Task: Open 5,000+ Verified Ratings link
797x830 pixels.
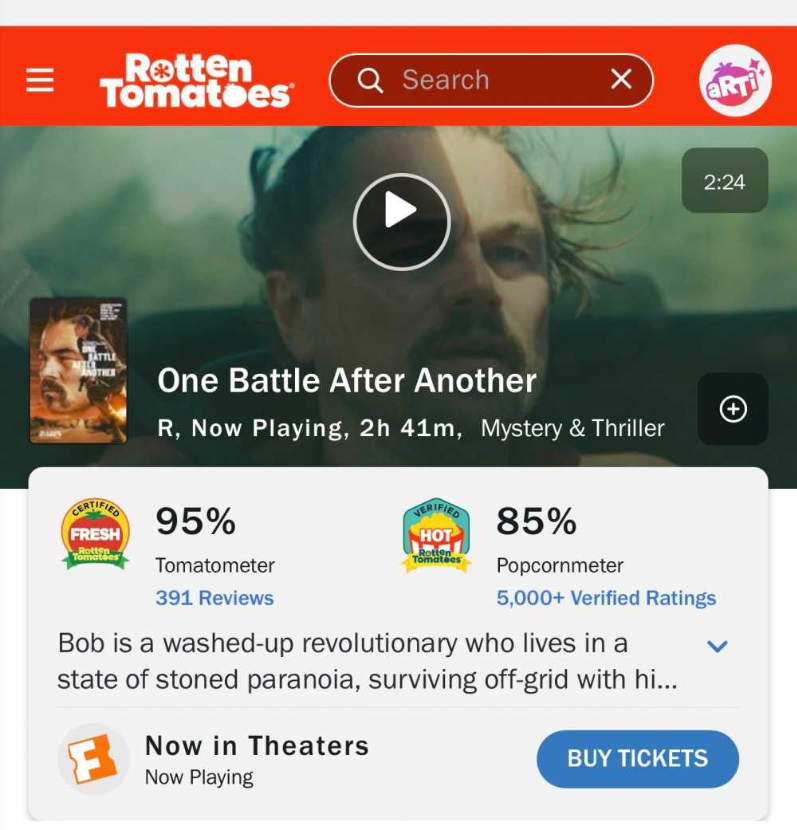Action: tap(606, 598)
